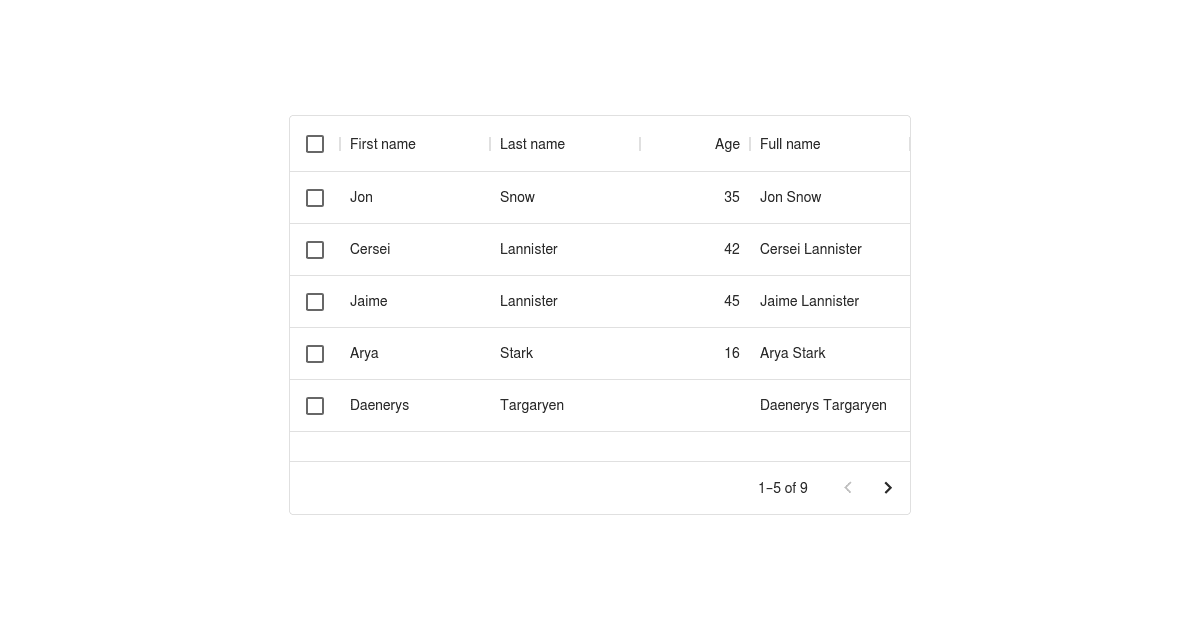Go to the next page of results

point(888,488)
